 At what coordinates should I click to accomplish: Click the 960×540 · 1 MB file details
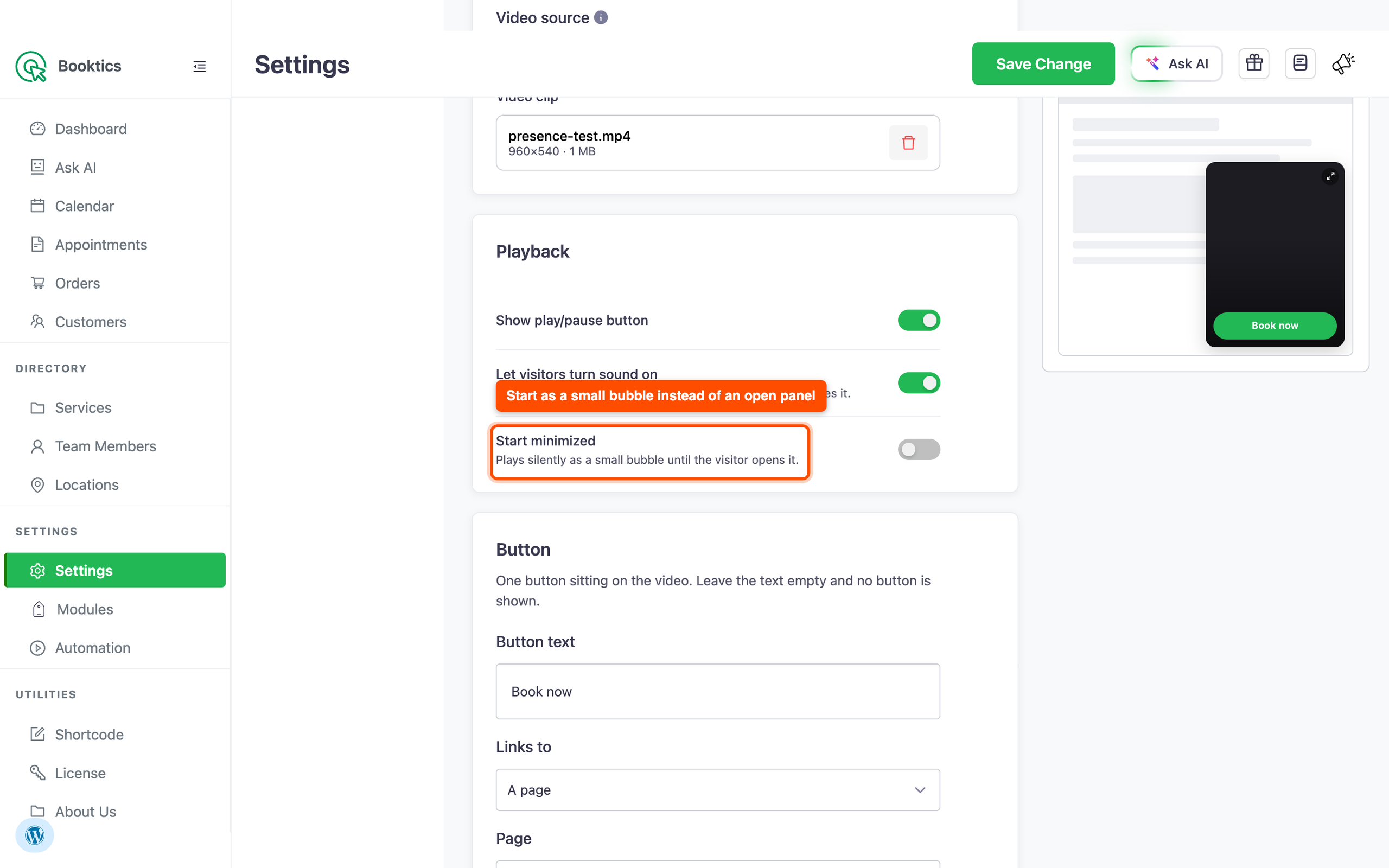coord(552,151)
